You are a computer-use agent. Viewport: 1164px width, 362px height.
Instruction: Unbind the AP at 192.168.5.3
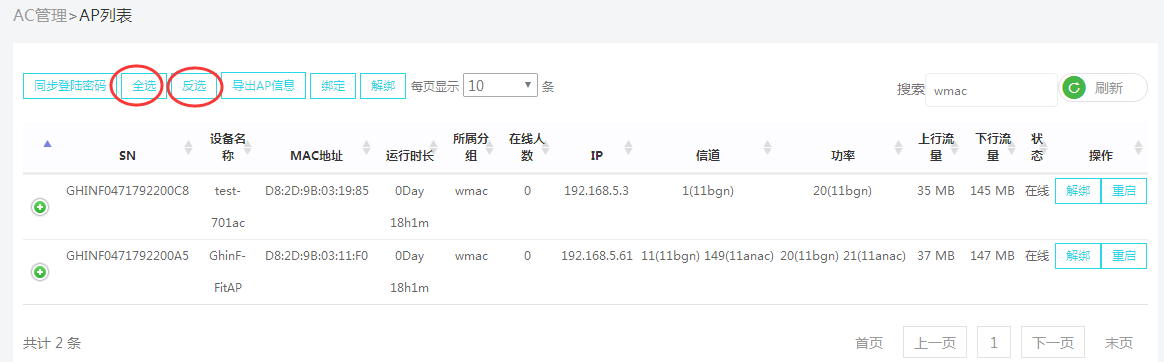(1078, 191)
